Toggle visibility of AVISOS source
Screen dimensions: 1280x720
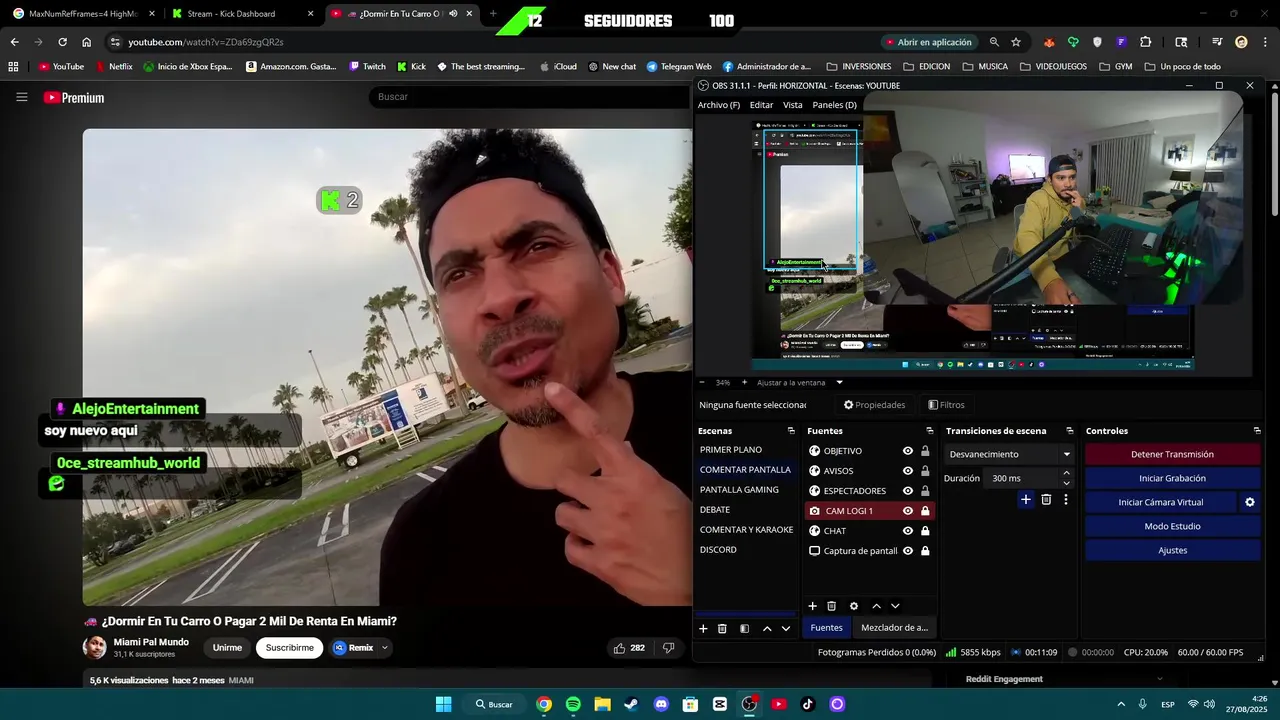coord(908,471)
